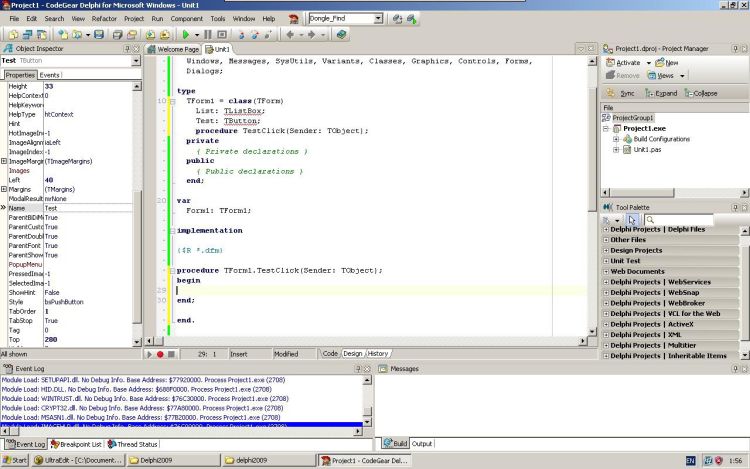This screenshot has width=750, height=469.
Task: Click the Activate button in Project Manager
Action: point(623,63)
